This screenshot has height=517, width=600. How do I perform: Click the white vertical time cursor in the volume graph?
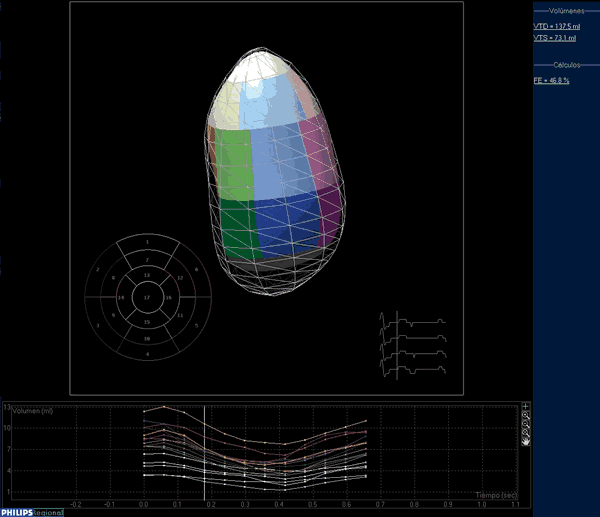point(204,453)
